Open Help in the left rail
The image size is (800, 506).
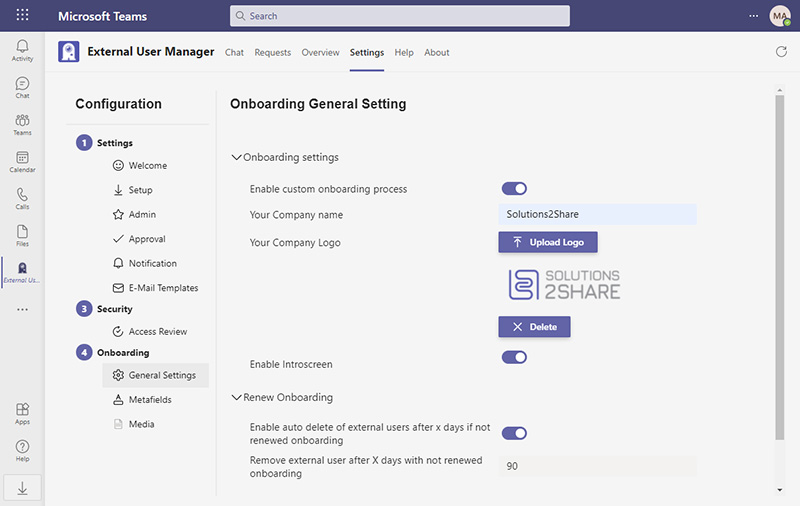(22, 450)
